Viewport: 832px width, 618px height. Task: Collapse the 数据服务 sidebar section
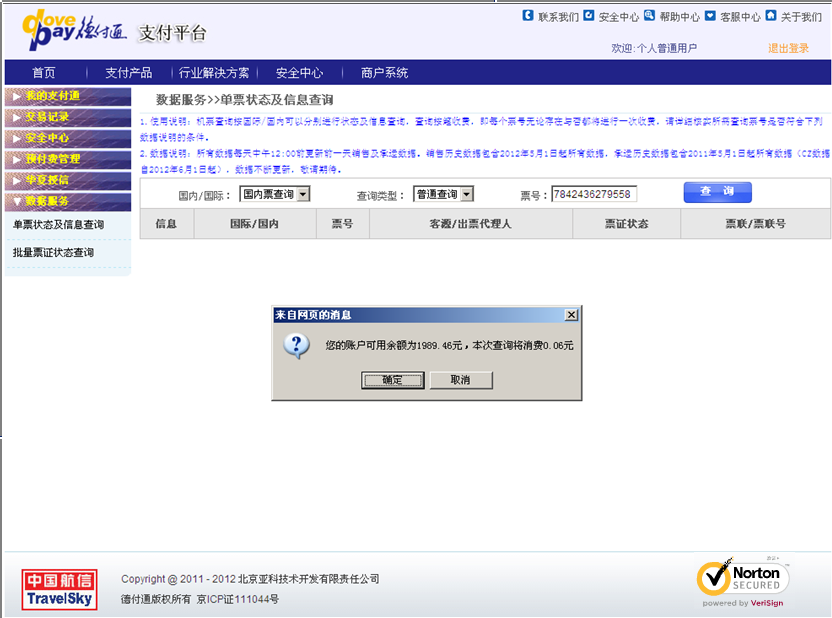point(66,201)
